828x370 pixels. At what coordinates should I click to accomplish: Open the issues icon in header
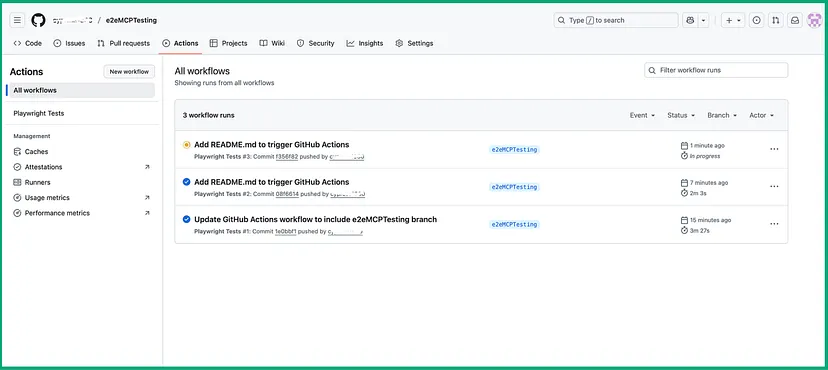tap(757, 21)
